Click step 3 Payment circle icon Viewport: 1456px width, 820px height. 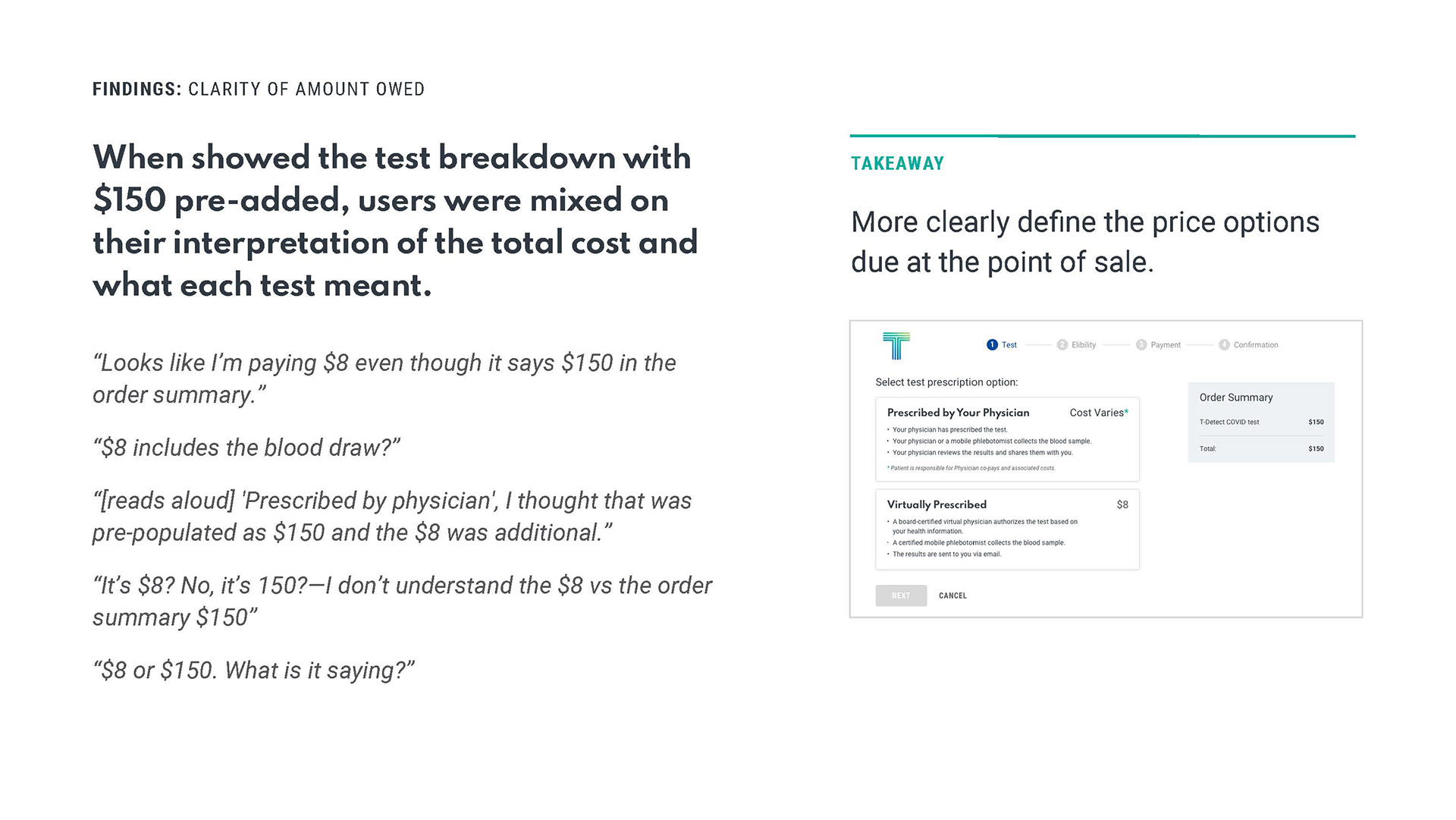pos(1141,345)
